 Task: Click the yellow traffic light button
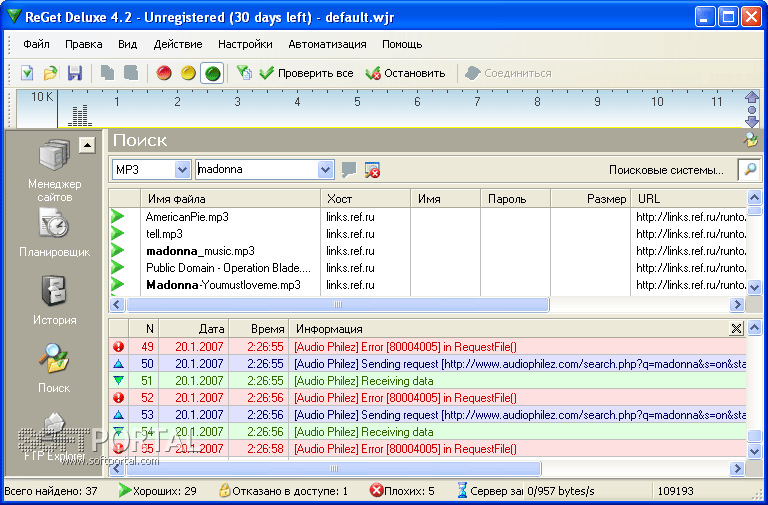pos(188,73)
